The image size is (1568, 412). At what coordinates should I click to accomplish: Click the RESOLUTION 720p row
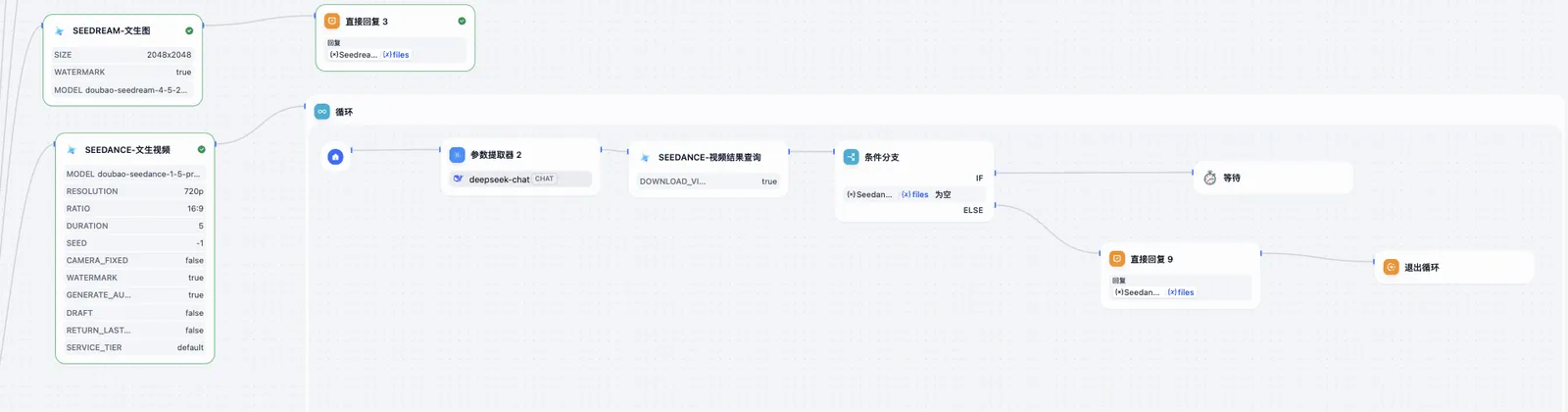[x=135, y=191]
